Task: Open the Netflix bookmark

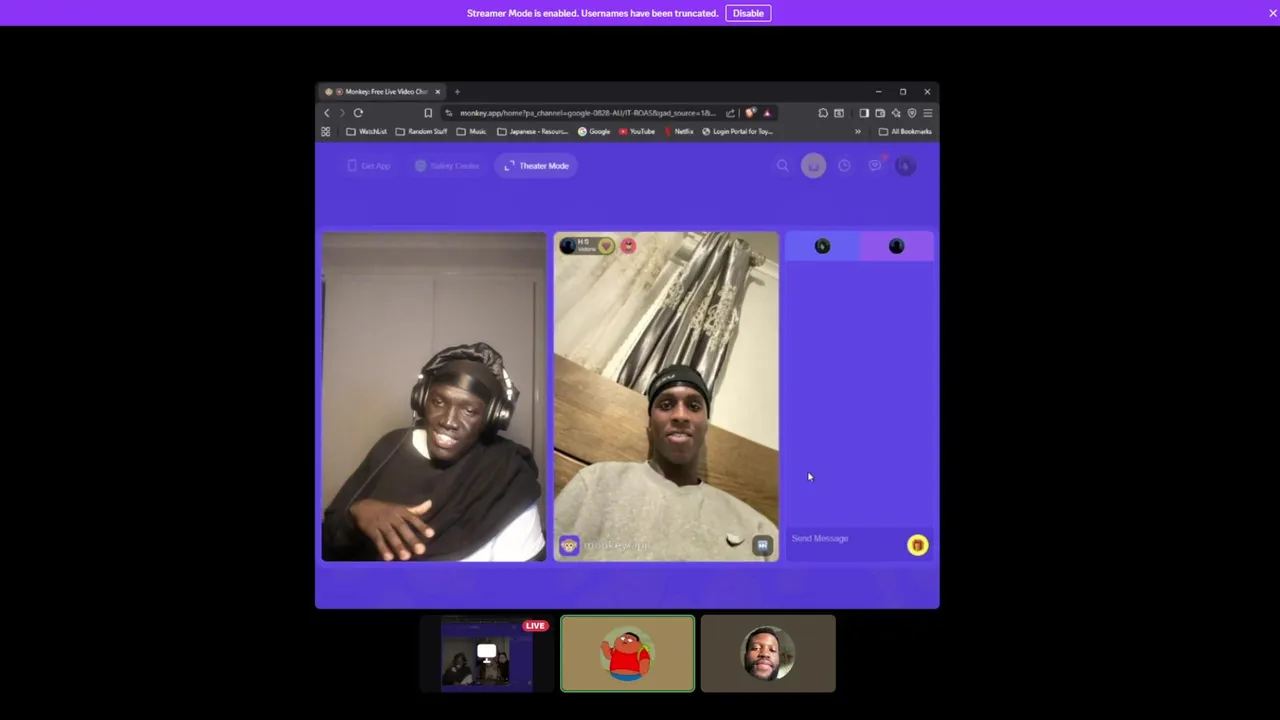Action: [678, 132]
